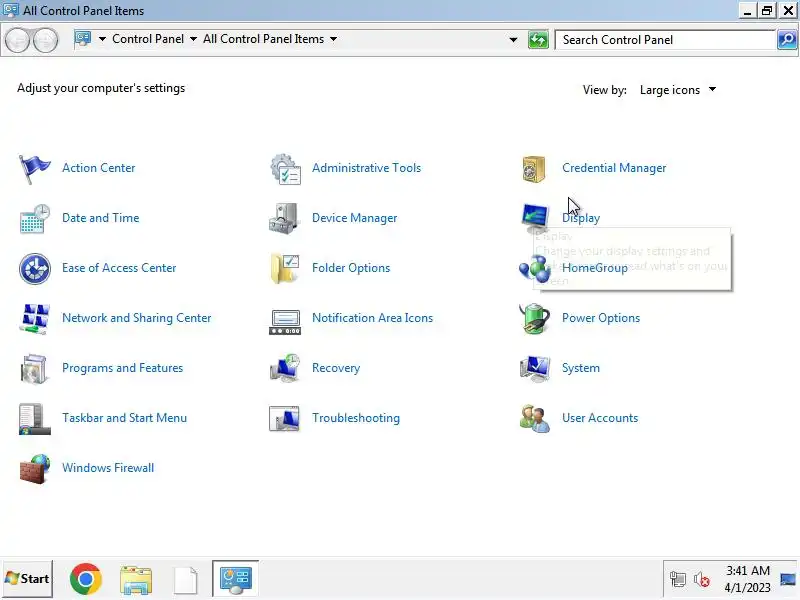The image size is (800, 600).
Task: Open the System computer icon
Action: (x=534, y=368)
